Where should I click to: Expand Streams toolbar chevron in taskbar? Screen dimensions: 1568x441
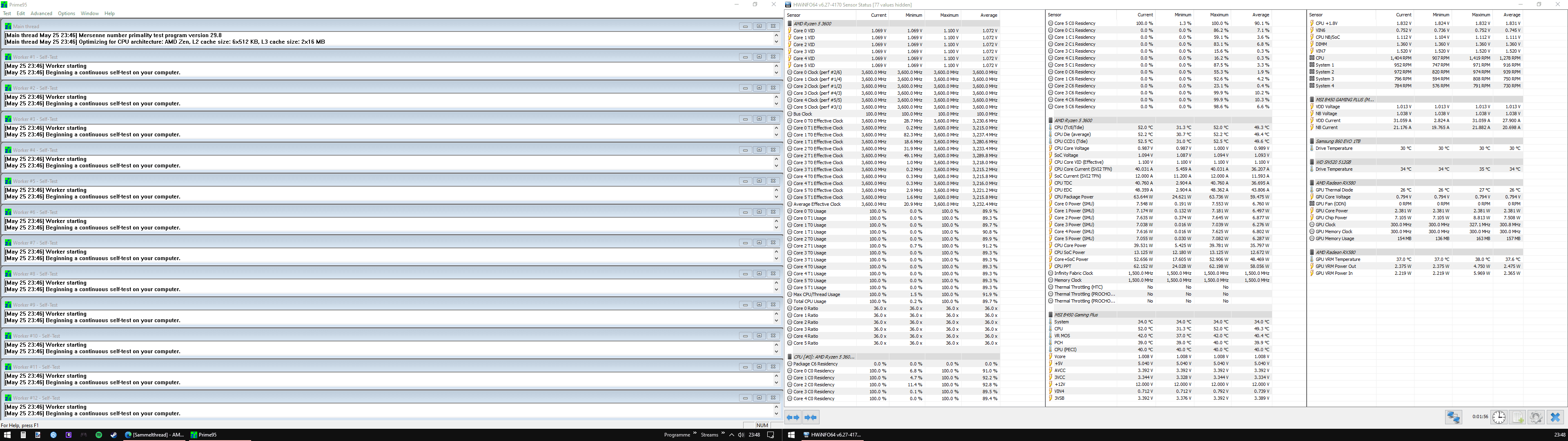pyautogui.click(x=723, y=434)
